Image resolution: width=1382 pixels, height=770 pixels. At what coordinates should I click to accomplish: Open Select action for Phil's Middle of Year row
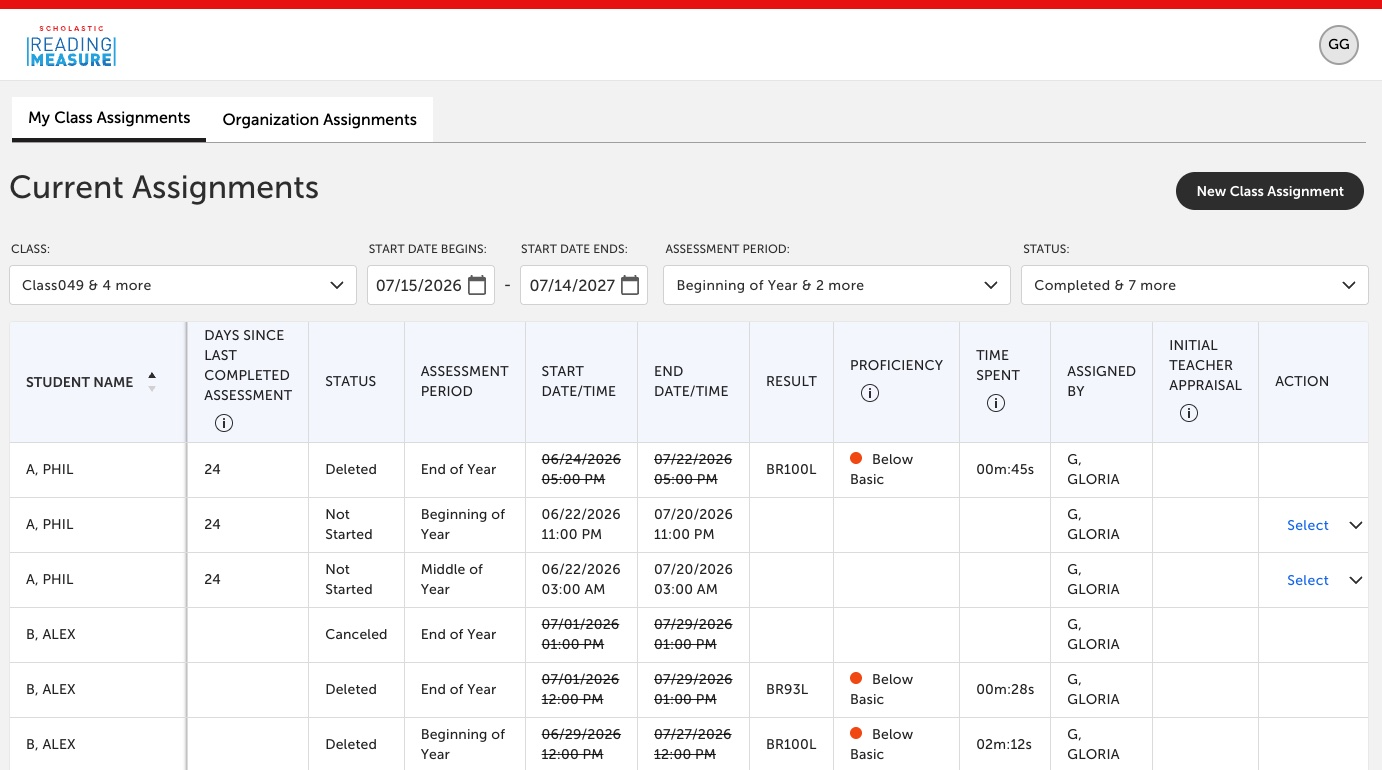[1324, 580]
